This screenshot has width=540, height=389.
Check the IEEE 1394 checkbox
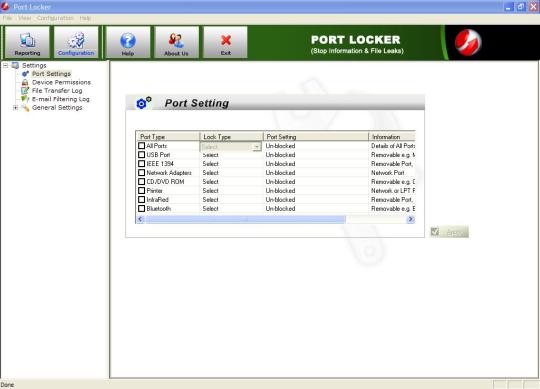pyautogui.click(x=142, y=164)
